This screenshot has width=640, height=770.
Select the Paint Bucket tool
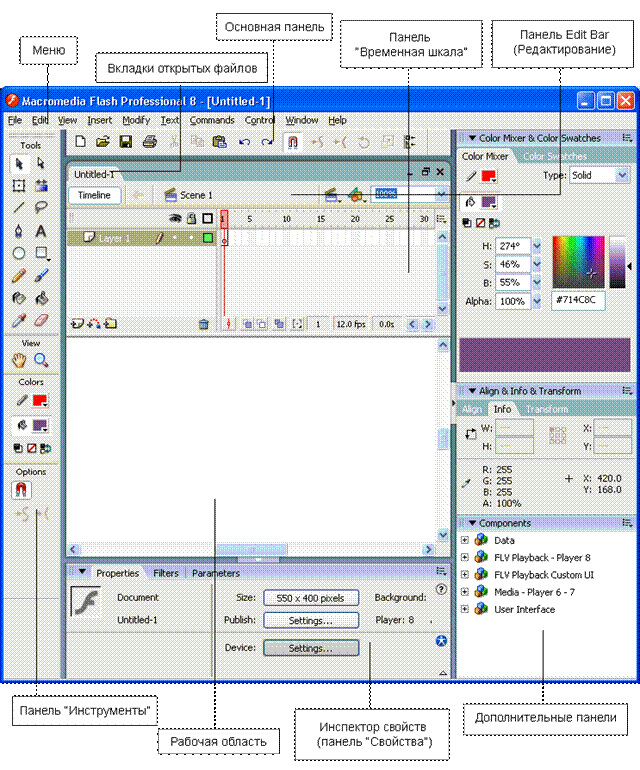point(41,298)
